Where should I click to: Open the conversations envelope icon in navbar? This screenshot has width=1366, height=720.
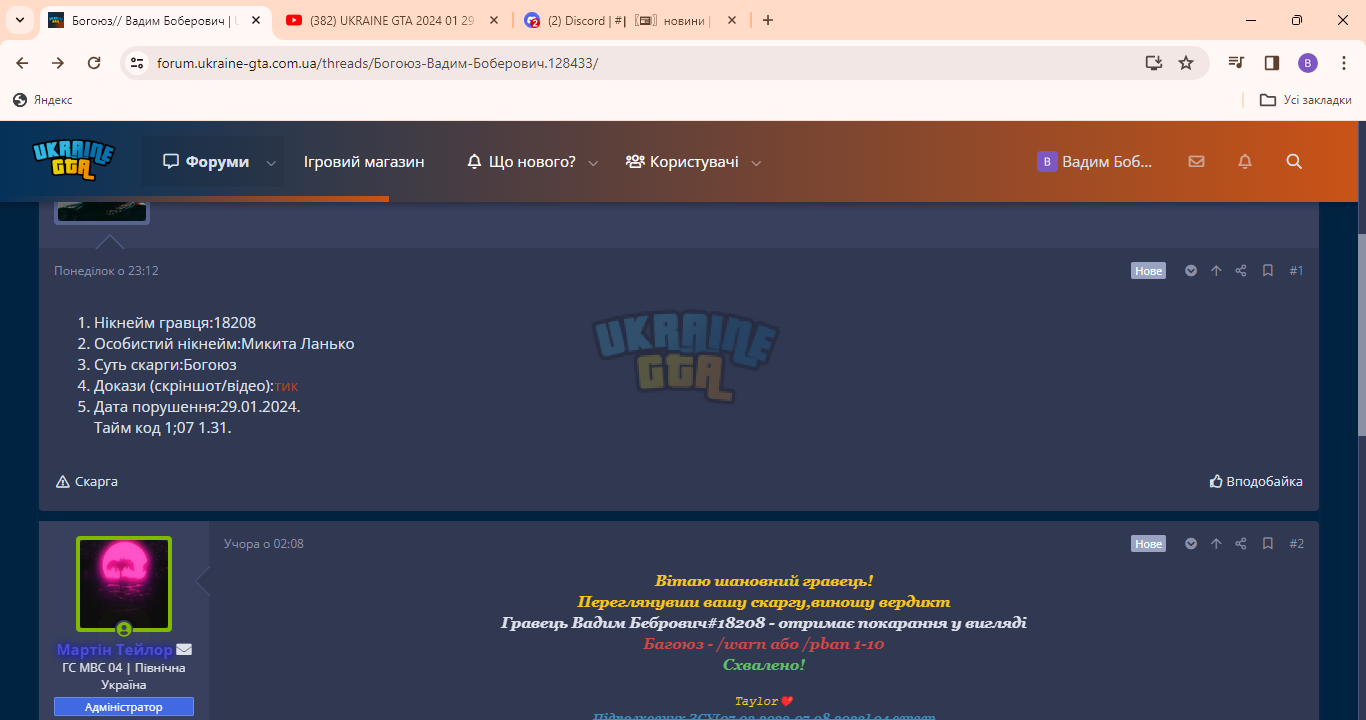(x=1196, y=161)
